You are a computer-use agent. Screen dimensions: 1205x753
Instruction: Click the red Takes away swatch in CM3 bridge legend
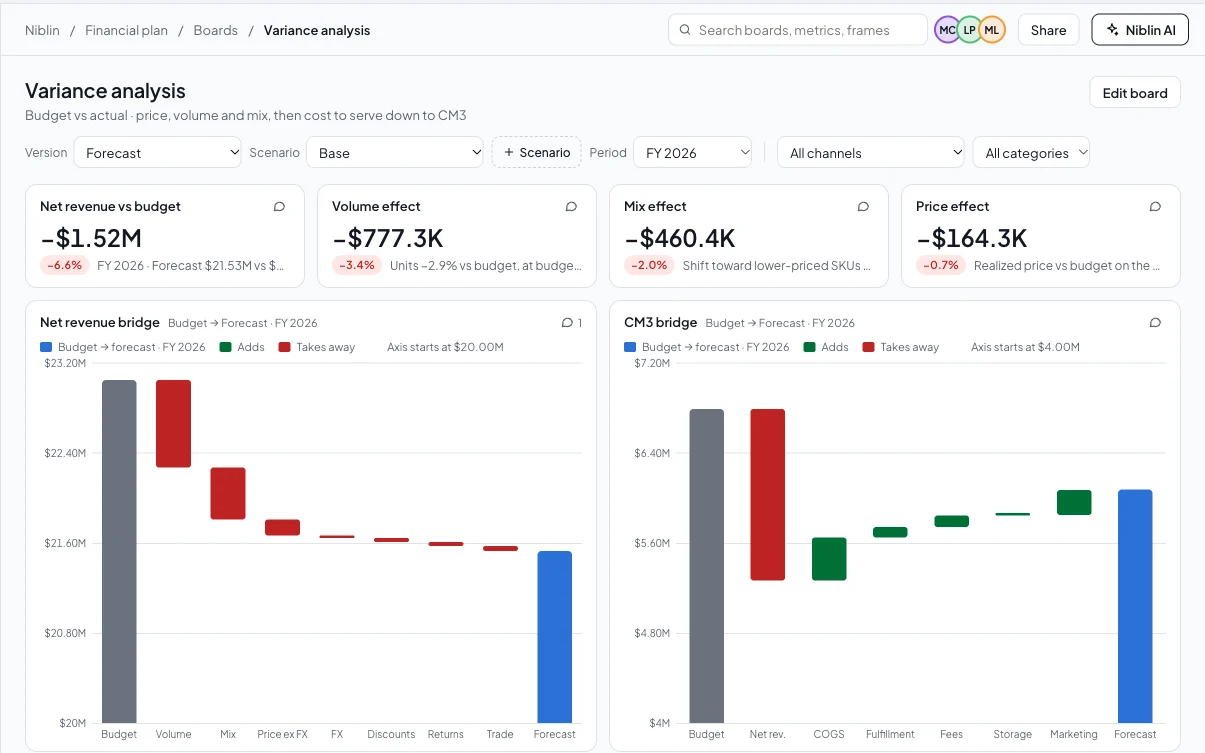[x=868, y=347]
